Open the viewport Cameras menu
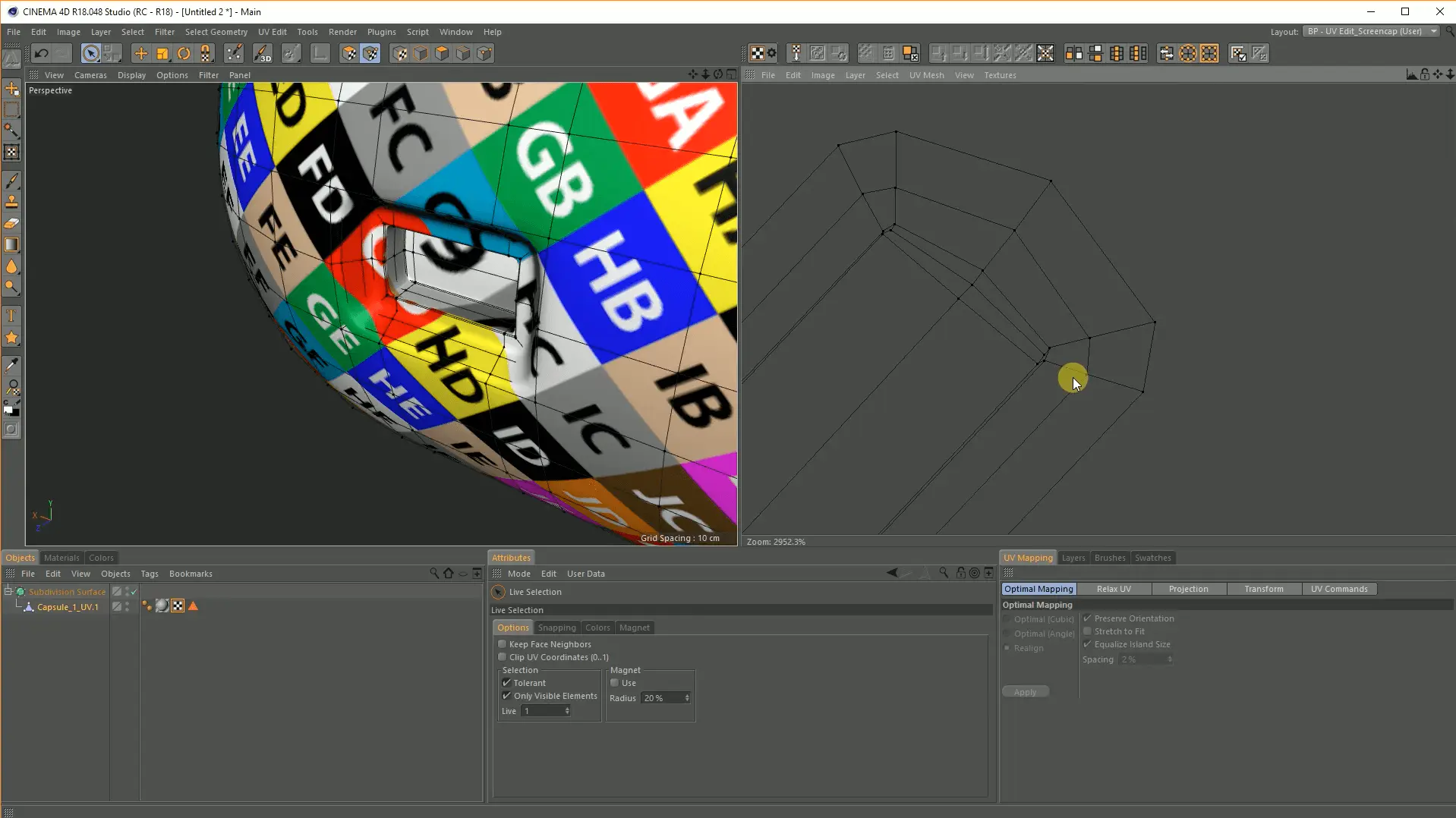The width and height of the screenshot is (1456, 818). coord(90,75)
